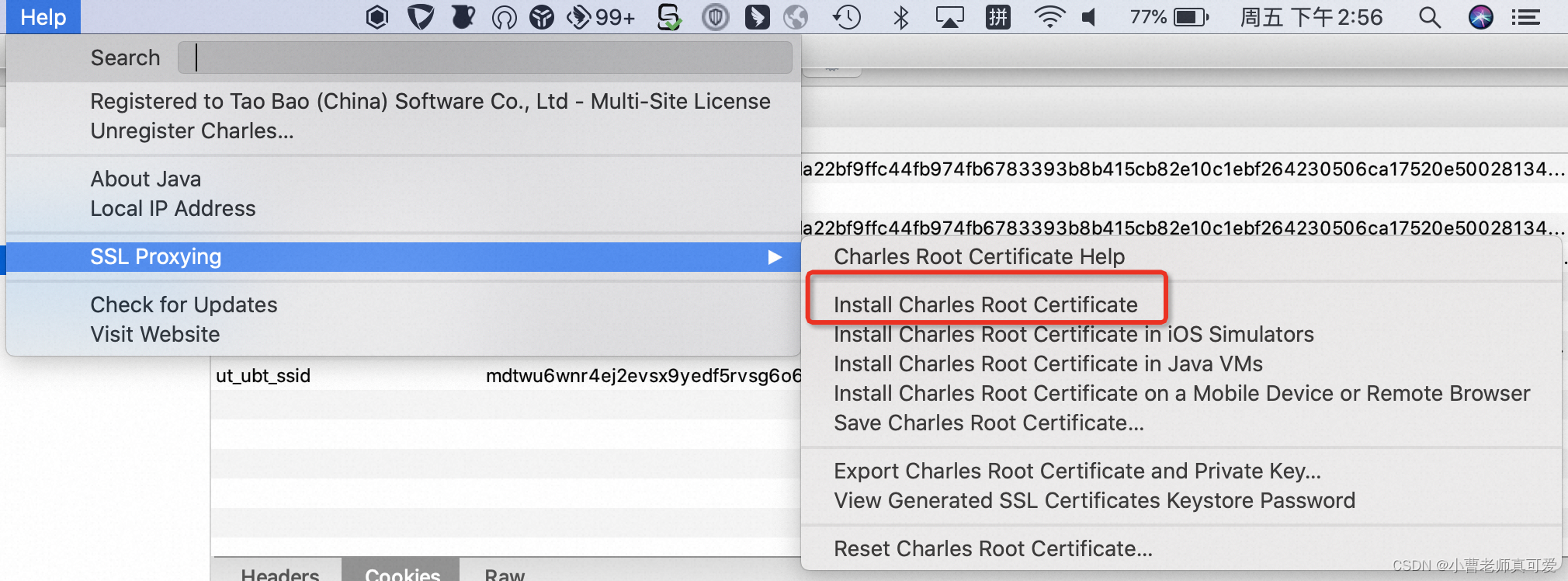Click the Registered to Tao Bao license entry
The height and width of the screenshot is (581, 1568).
pos(430,101)
